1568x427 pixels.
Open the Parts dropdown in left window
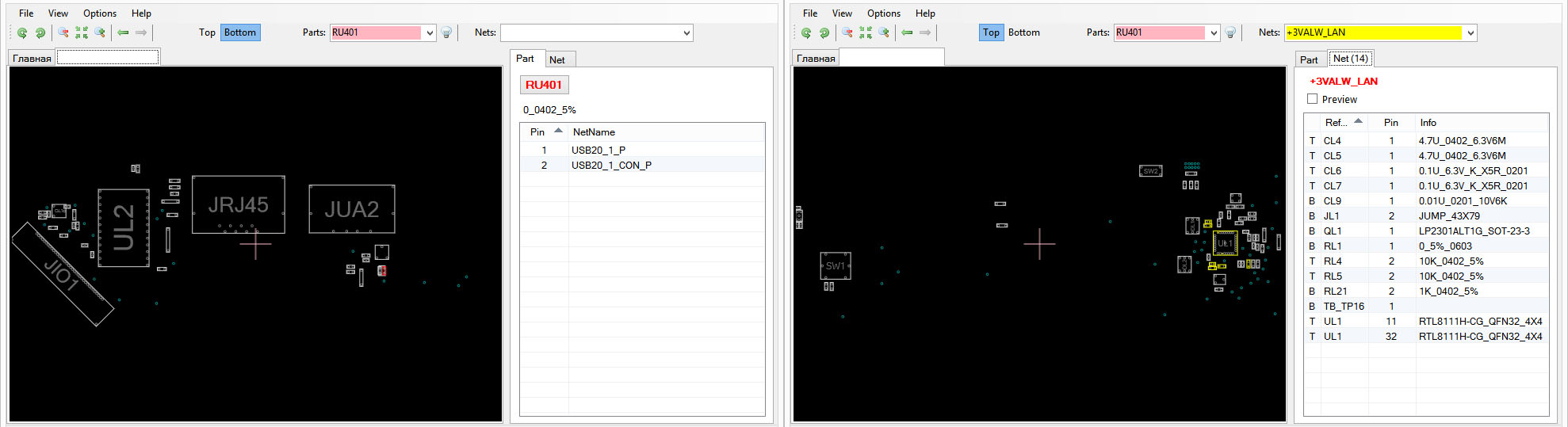430,32
